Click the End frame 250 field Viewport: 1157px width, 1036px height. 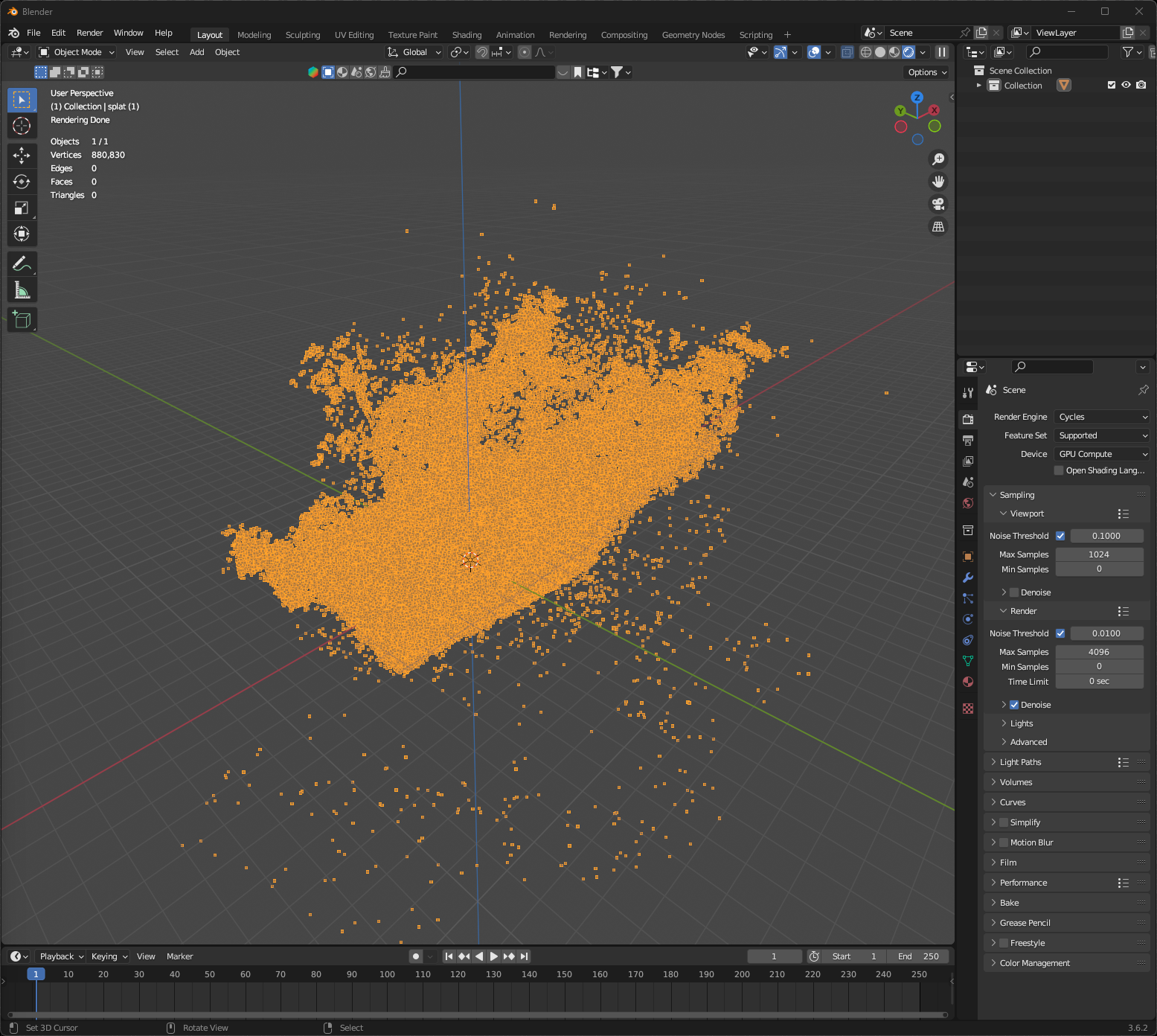(918, 956)
